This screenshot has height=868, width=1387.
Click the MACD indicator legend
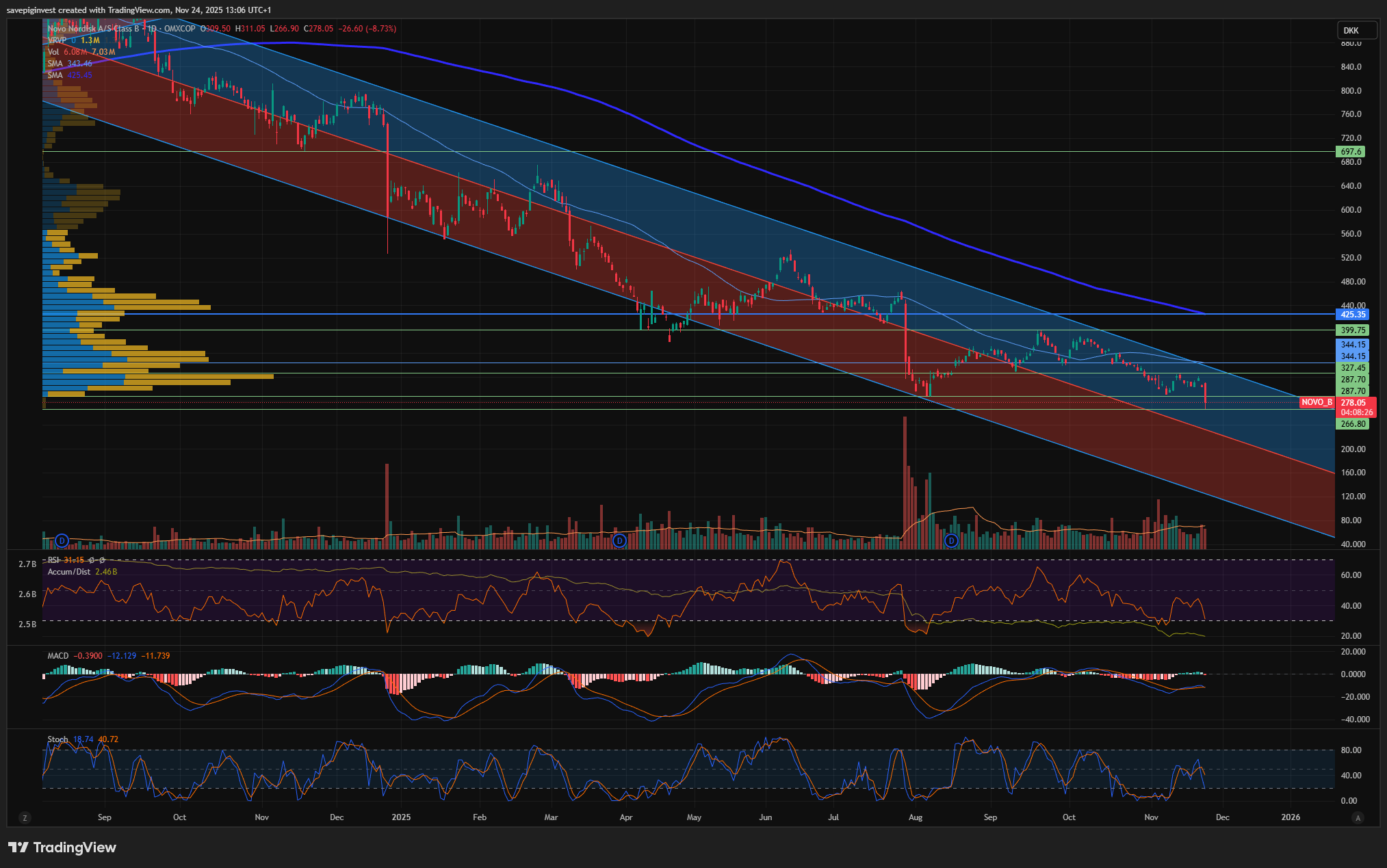(58, 656)
